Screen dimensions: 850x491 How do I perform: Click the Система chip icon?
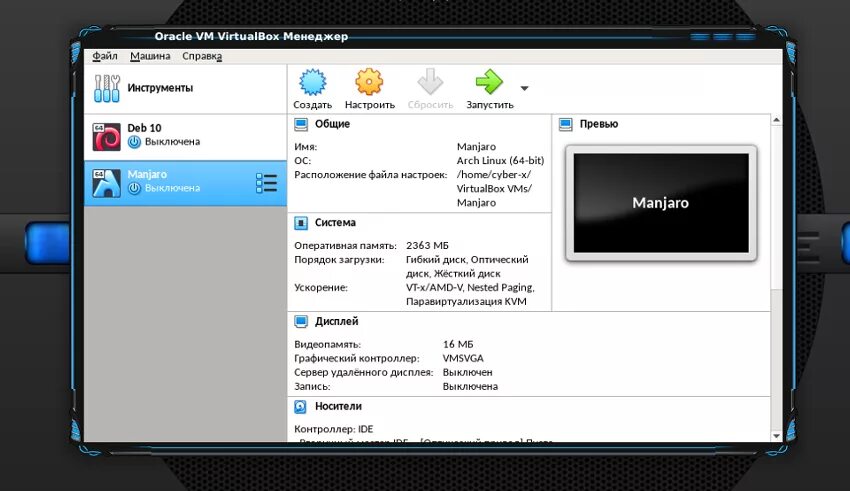click(x=301, y=223)
